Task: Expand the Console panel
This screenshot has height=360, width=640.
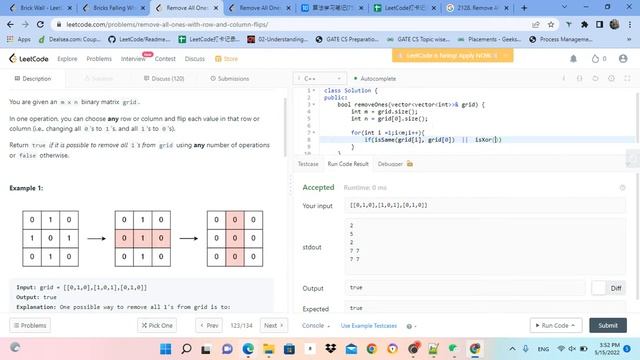Action: click(316, 325)
